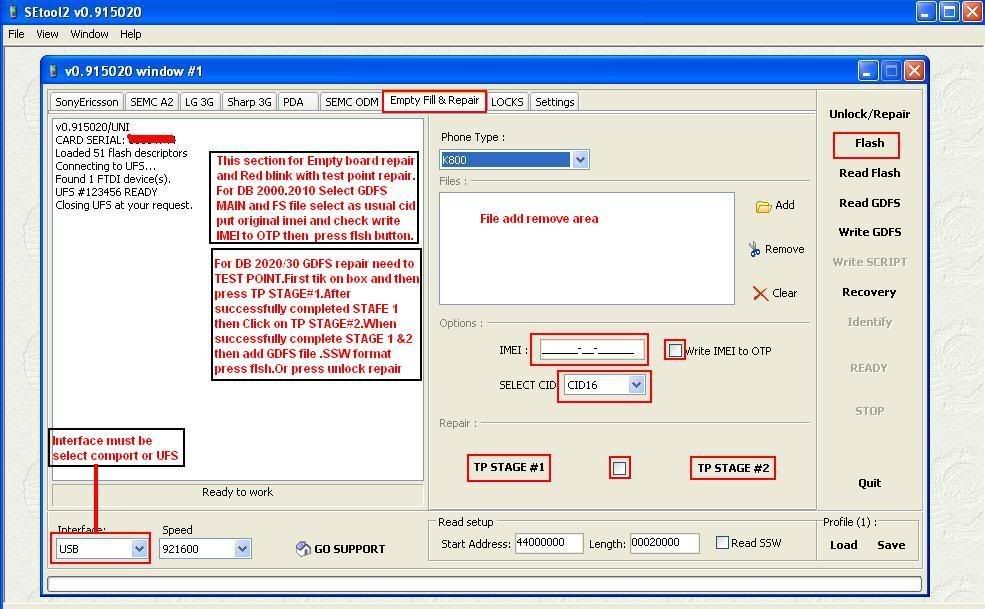Click the log line 'UFS #123456 READY'
The height and width of the screenshot is (609, 985).
tap(106, 192)
